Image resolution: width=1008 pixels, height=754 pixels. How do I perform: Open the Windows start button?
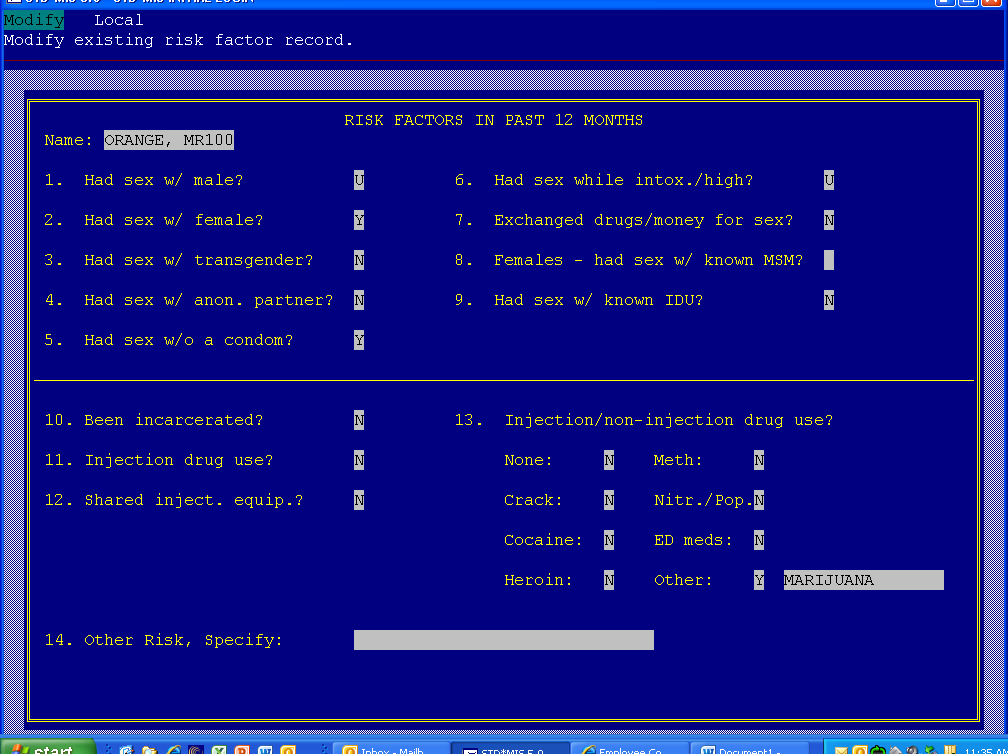tap(48, 748)
